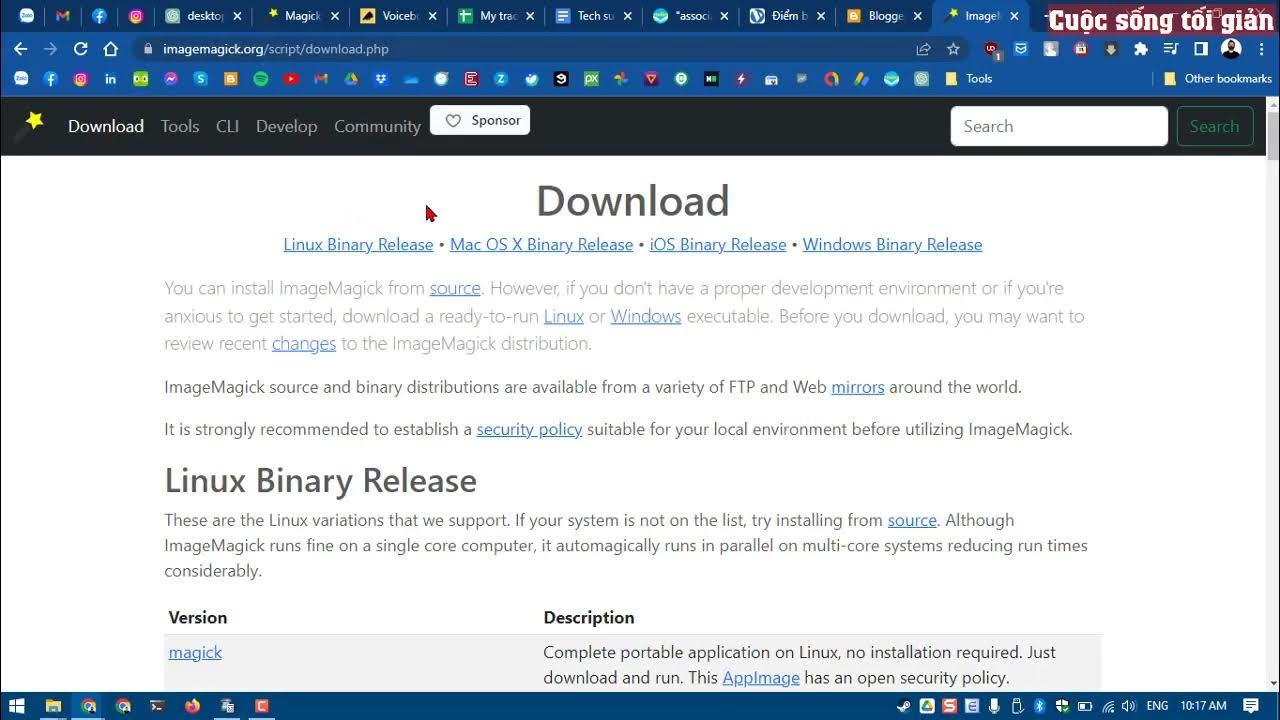Open the Chrome extensions puzzle icon
This screenshot has width=1280, height=720.
click(1141, 49)
